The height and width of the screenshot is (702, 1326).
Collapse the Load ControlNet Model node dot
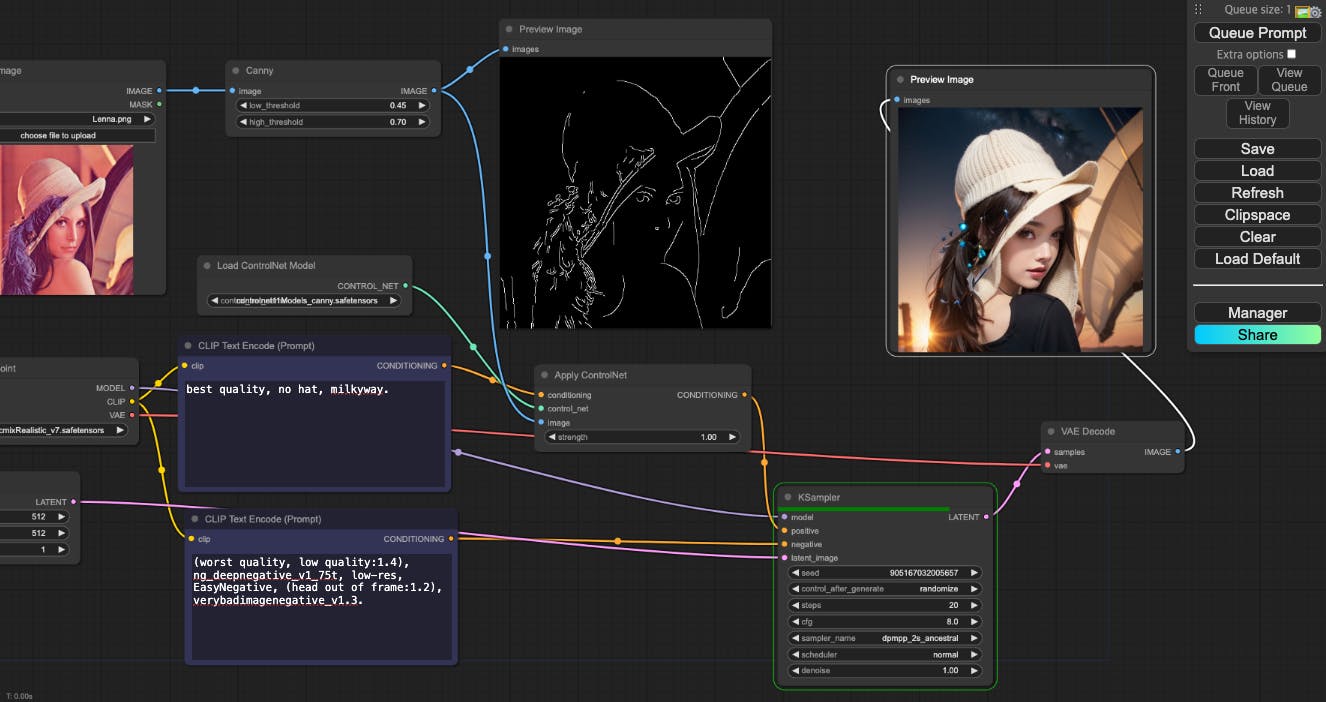pos(207,266)
